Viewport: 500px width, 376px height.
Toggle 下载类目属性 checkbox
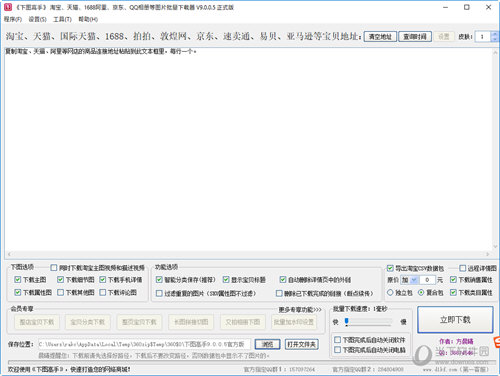coord(453,292)
